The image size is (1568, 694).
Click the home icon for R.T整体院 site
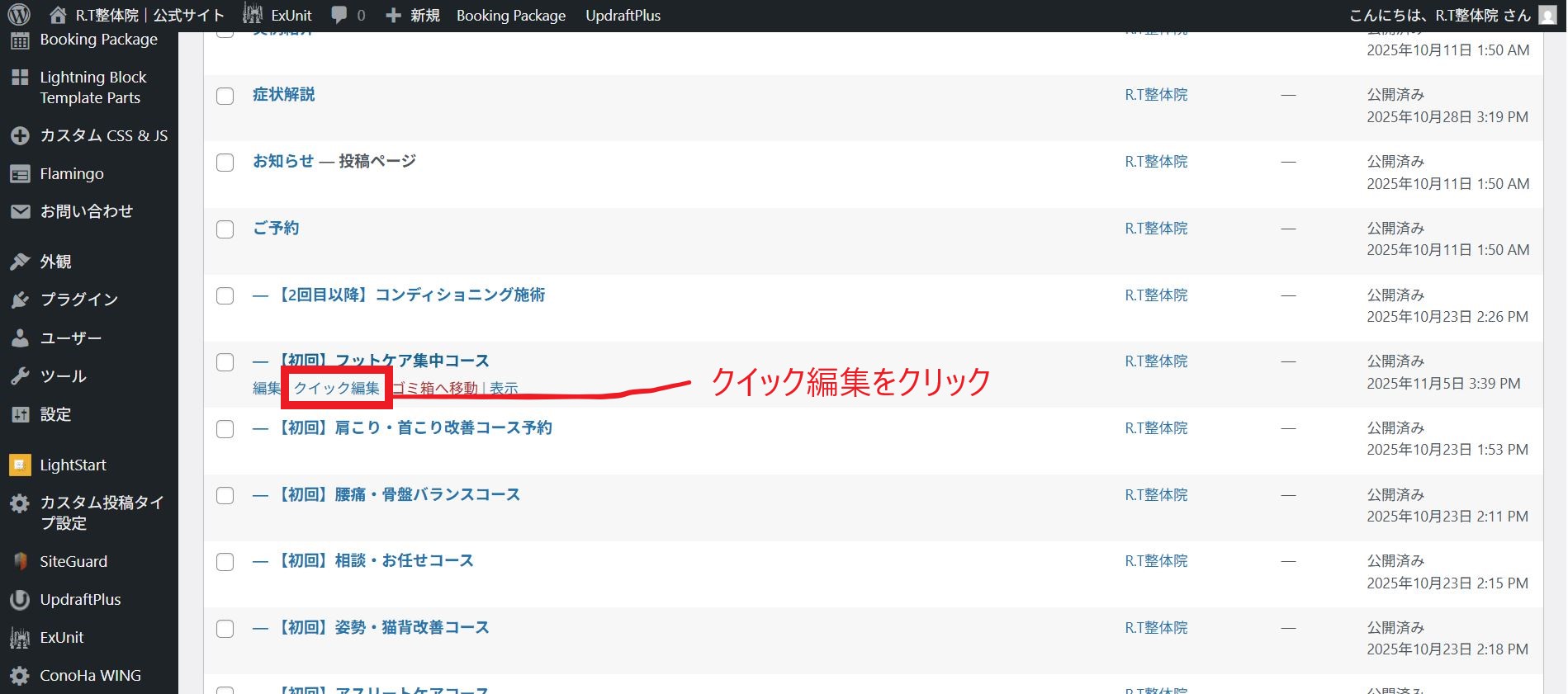pyautogui.click(x=58, y=15)
